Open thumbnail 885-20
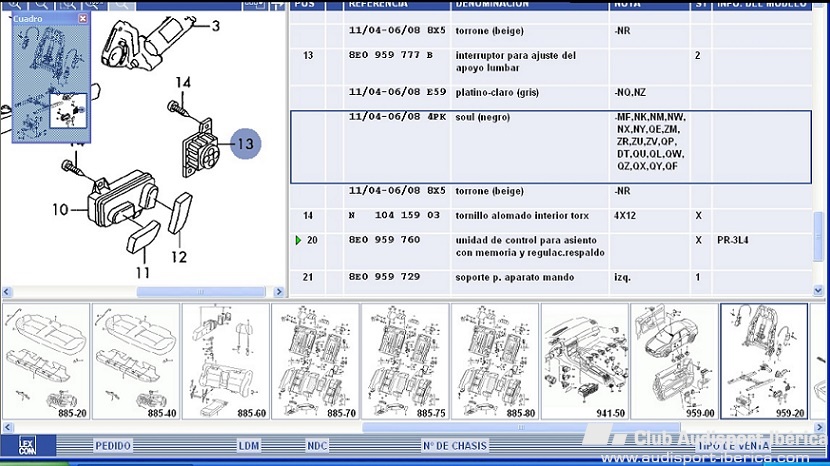Image resolution: width=830 pixels, height=466 pixels. click(x=47, y=362)
